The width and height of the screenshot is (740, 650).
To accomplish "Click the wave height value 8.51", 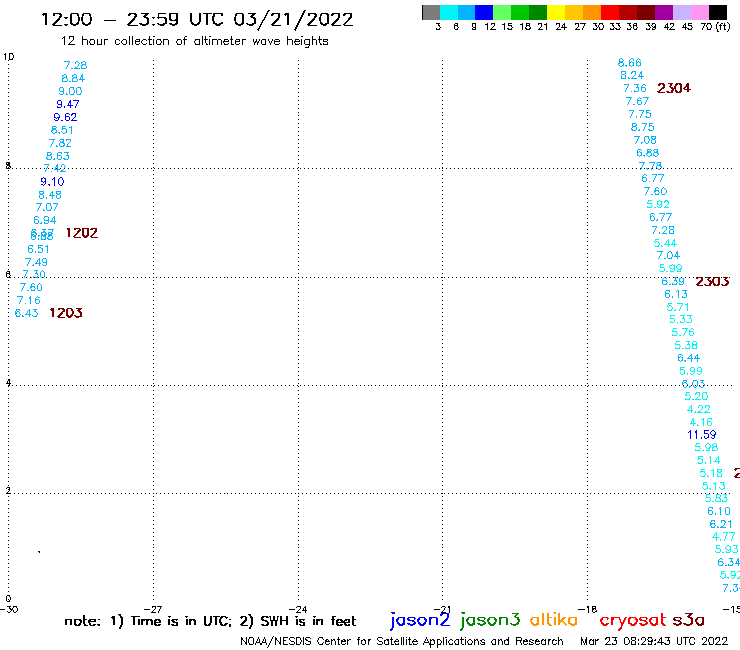I will tap(62, 130).
